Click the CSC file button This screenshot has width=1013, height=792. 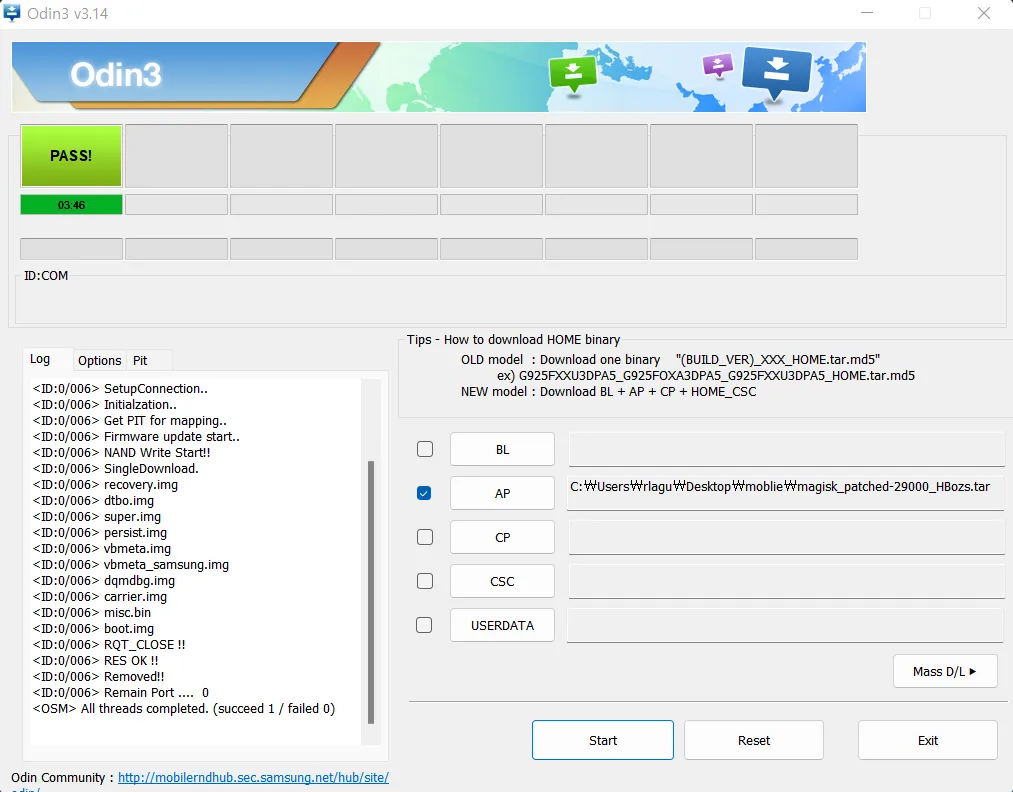click(x=502, y=581)
